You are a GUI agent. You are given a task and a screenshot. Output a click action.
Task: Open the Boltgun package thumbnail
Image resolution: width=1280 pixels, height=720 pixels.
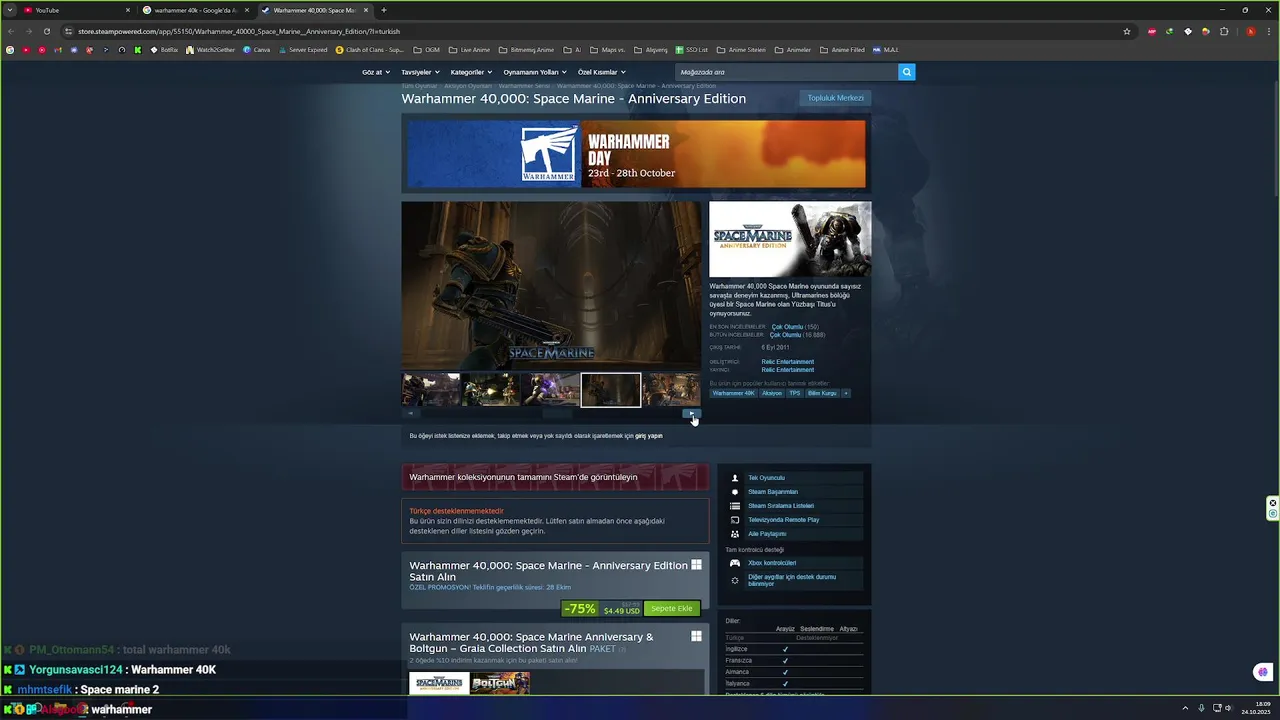(x=500, y=683)
